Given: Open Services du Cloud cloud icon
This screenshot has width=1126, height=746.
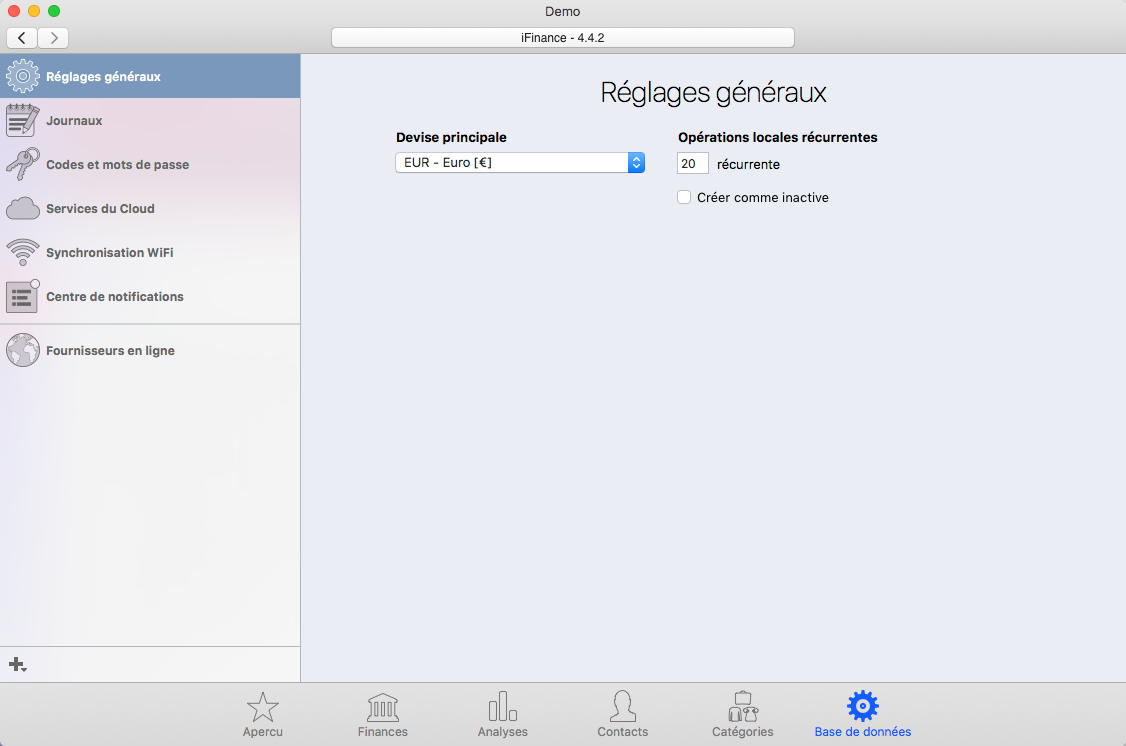Looking at the screenshot, I should (x=23, y=209).
